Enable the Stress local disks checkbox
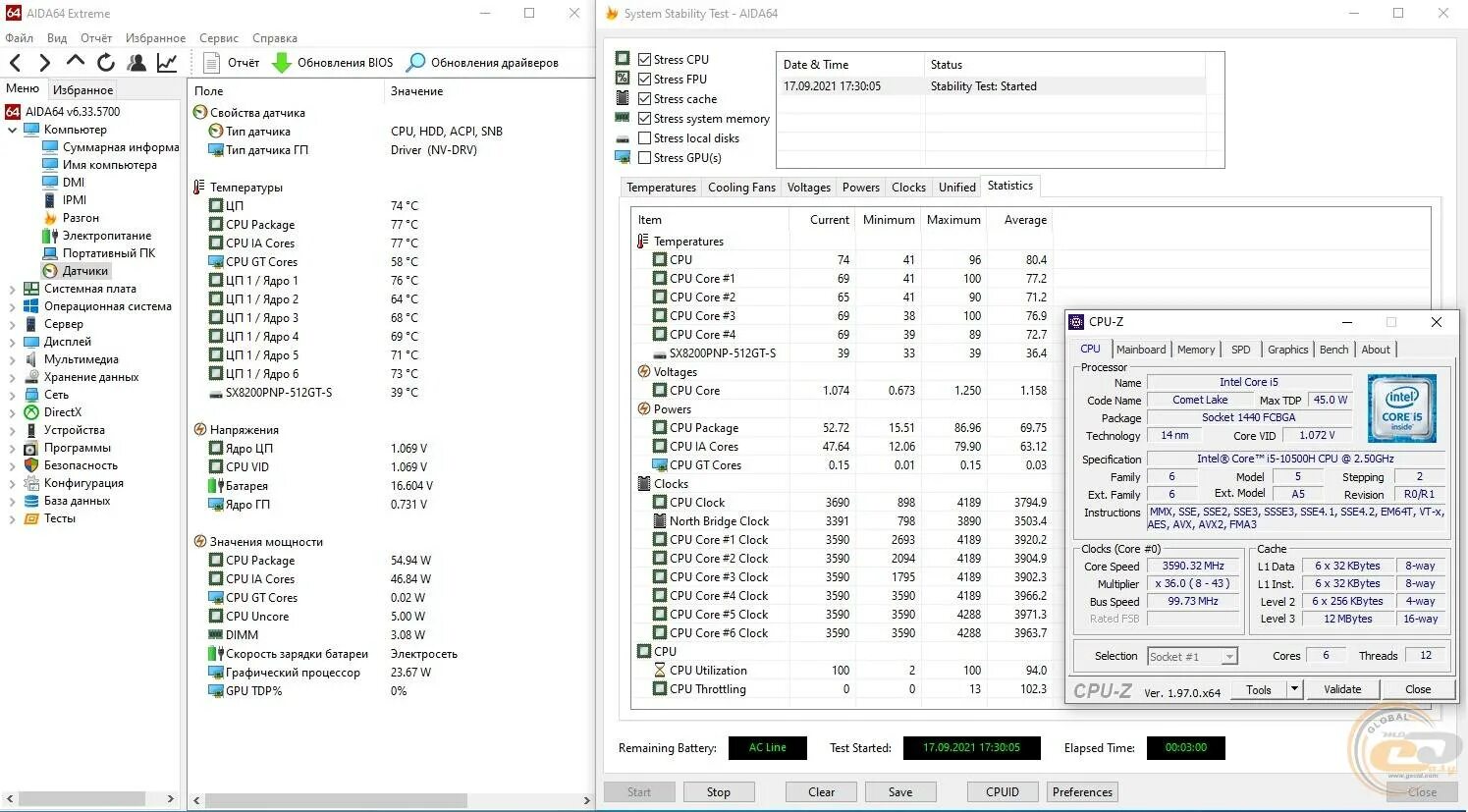The image size is (1468, 812). (x=645, y=137)
